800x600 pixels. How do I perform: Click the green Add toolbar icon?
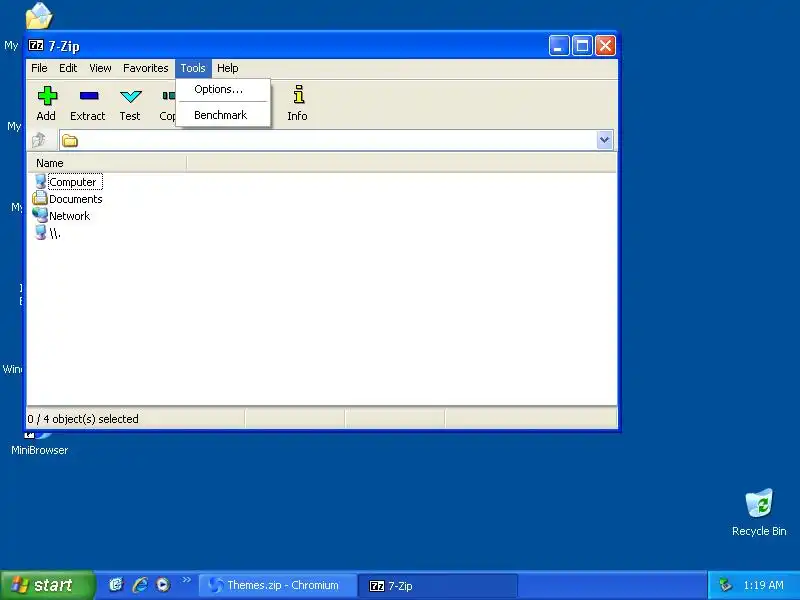point(47,96)
